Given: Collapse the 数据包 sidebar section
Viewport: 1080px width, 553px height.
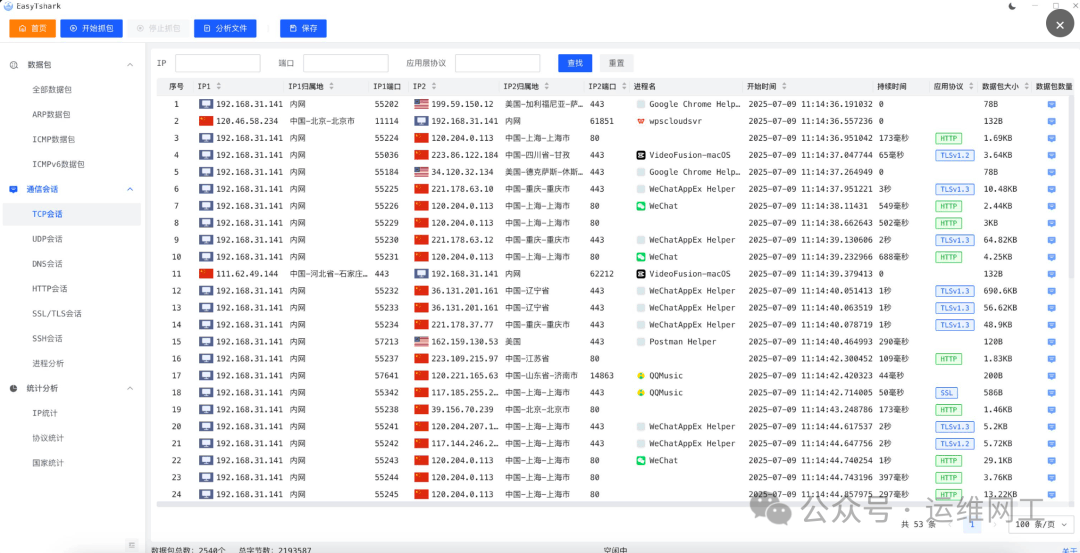Looking at the screenshot, I should click(129, 65).
